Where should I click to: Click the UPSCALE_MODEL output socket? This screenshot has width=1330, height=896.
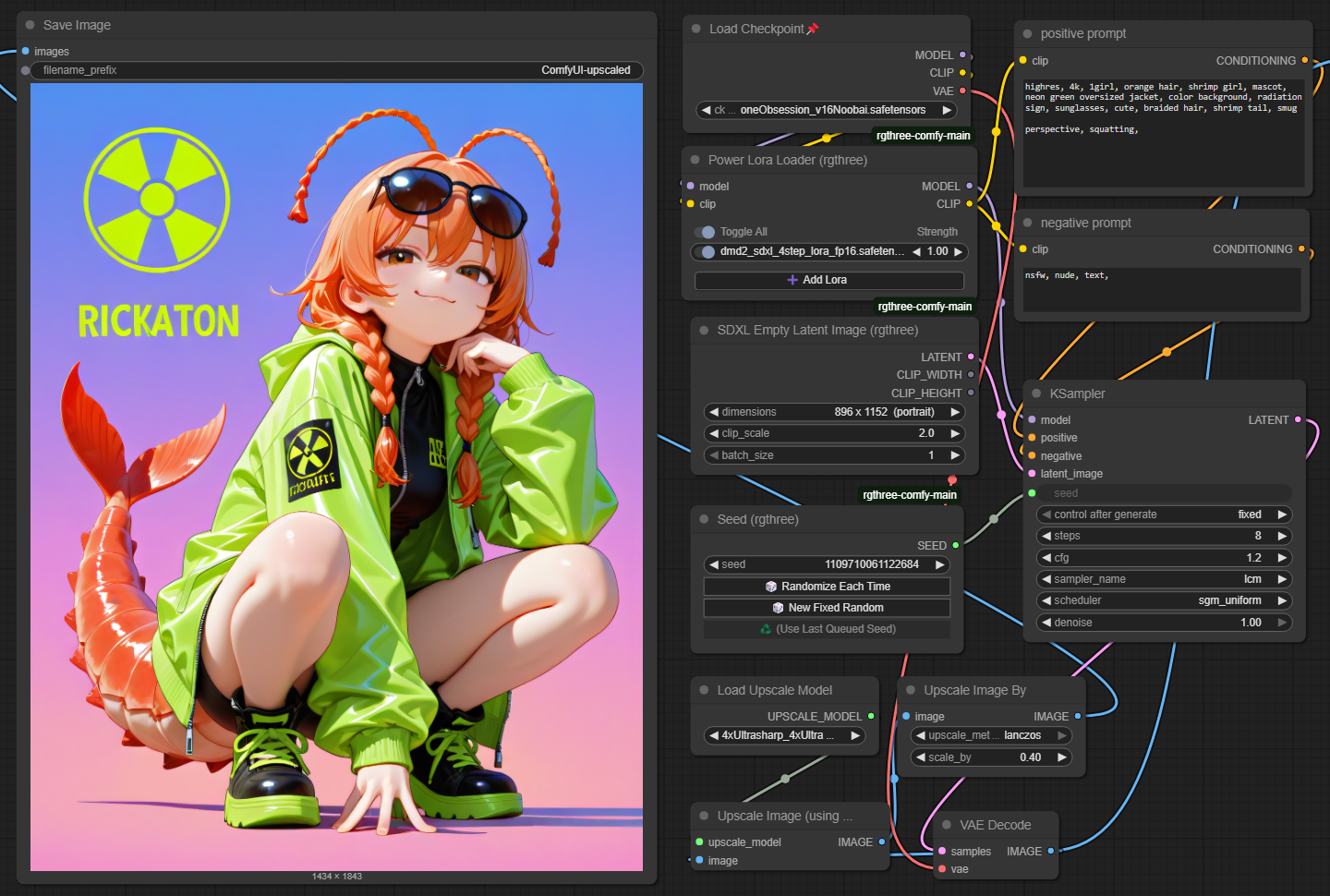click(871, 716)
